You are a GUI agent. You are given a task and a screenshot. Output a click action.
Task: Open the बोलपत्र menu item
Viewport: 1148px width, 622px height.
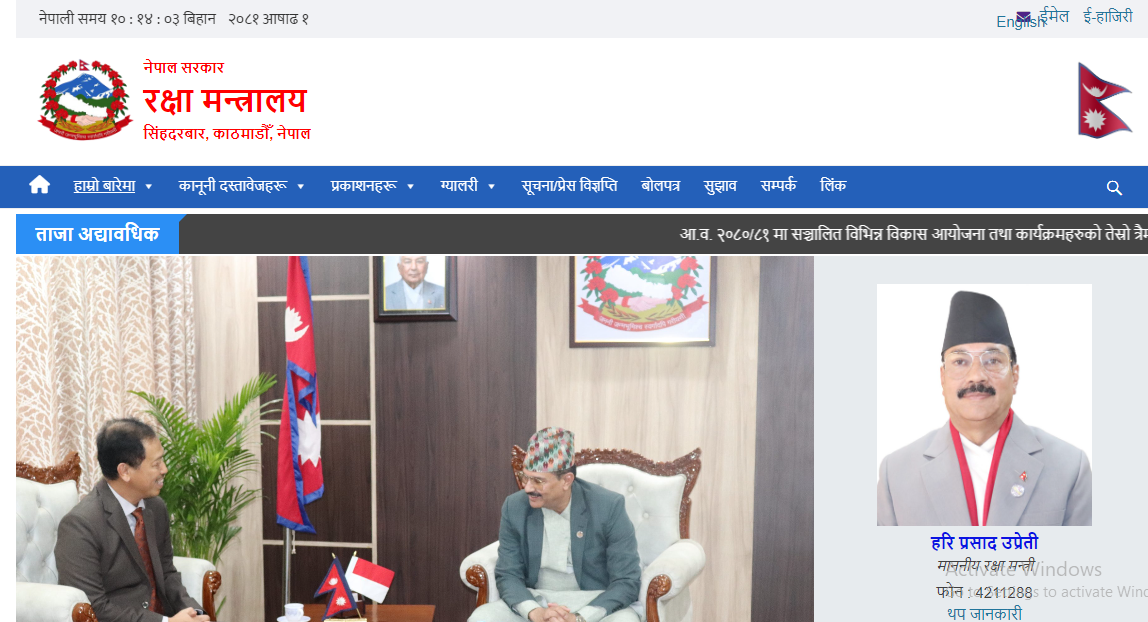point(660,186)
